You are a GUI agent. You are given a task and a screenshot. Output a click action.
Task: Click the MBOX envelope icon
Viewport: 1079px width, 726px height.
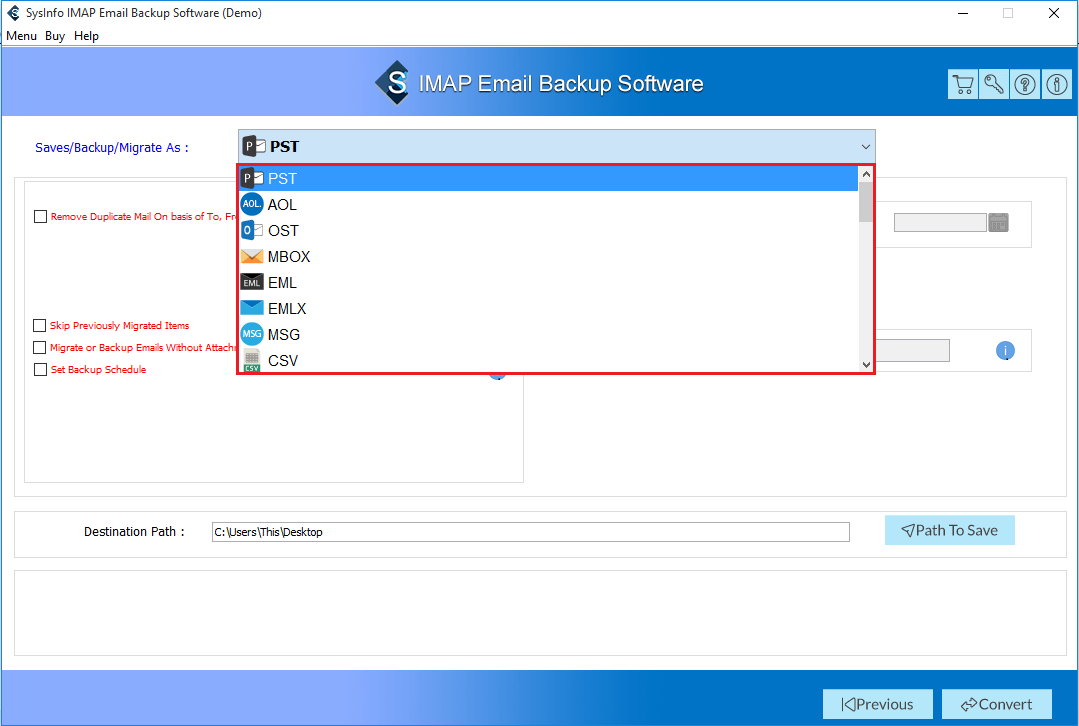point(252,256)
